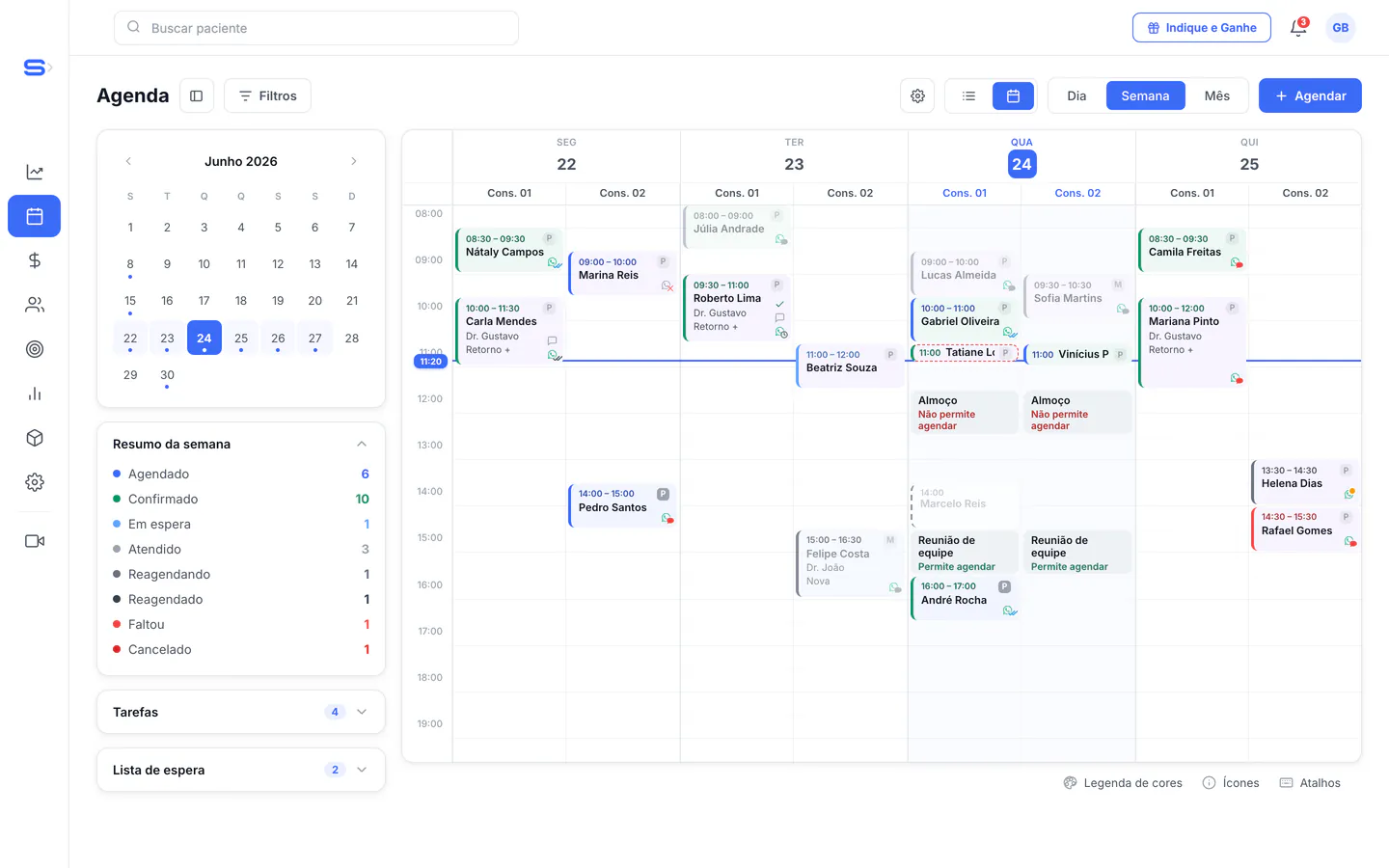Open the gear settings sidebar icon
Viewport: 1389px width, 868px height.
pyautogui.click(x=35, y=482)
